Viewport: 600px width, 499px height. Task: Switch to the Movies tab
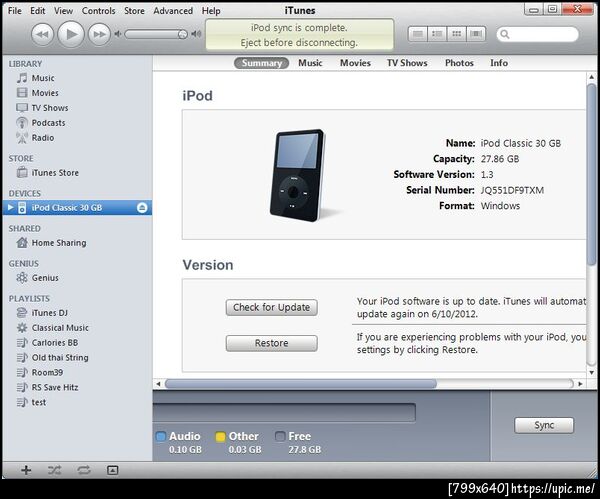355,63
